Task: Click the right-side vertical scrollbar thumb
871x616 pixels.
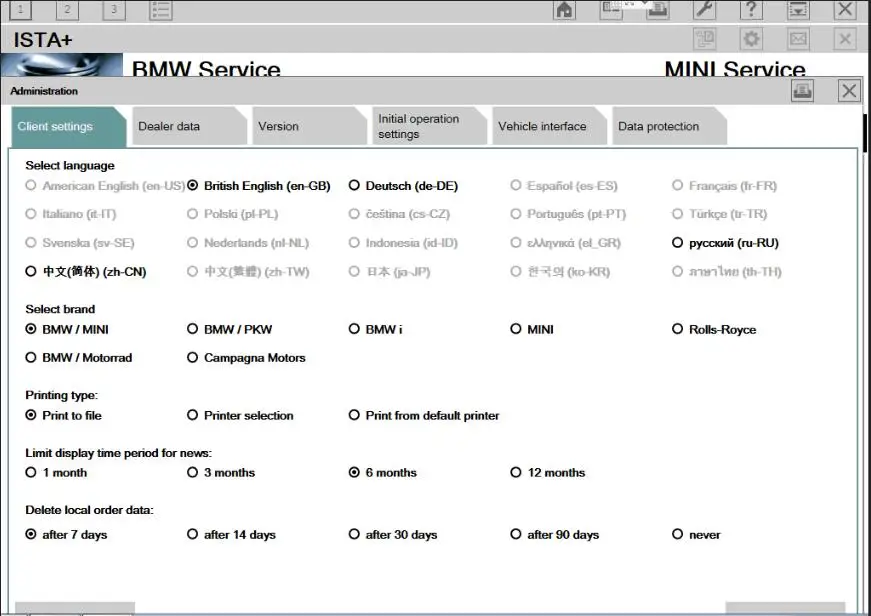Action: (865, 132)
